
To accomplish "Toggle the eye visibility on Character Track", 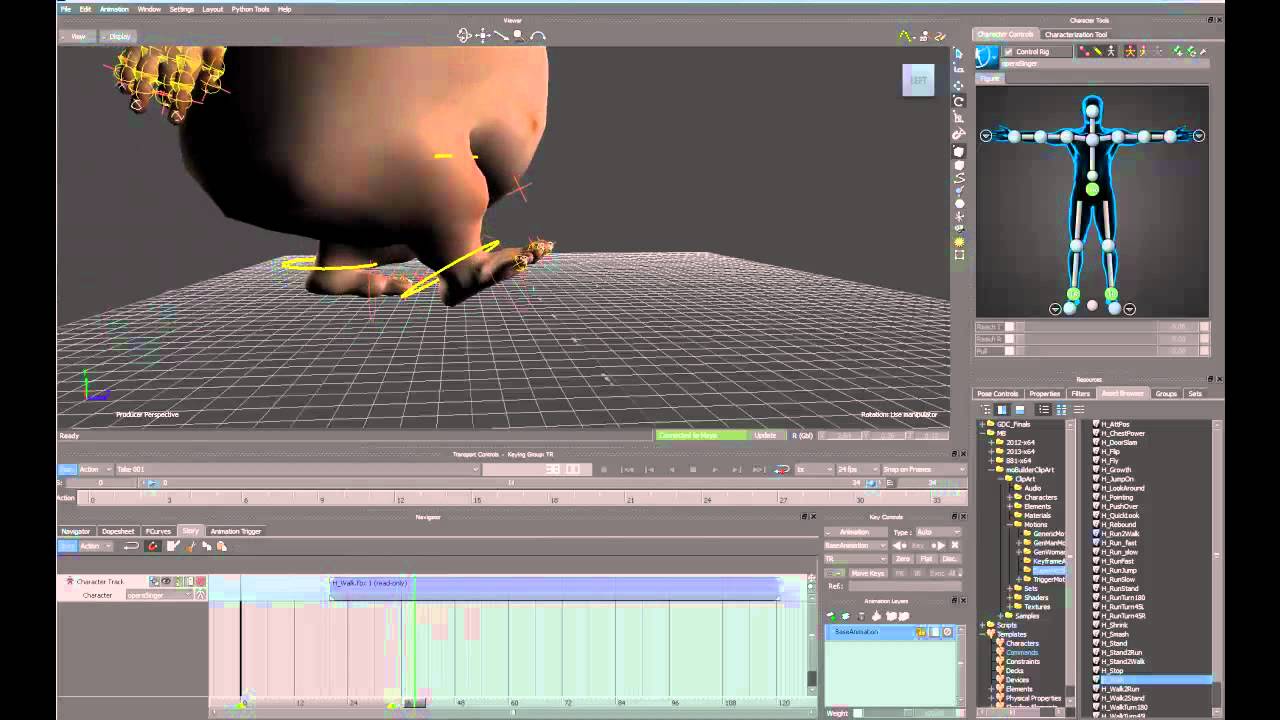I will pyautogui.click(x=166, y=581).
